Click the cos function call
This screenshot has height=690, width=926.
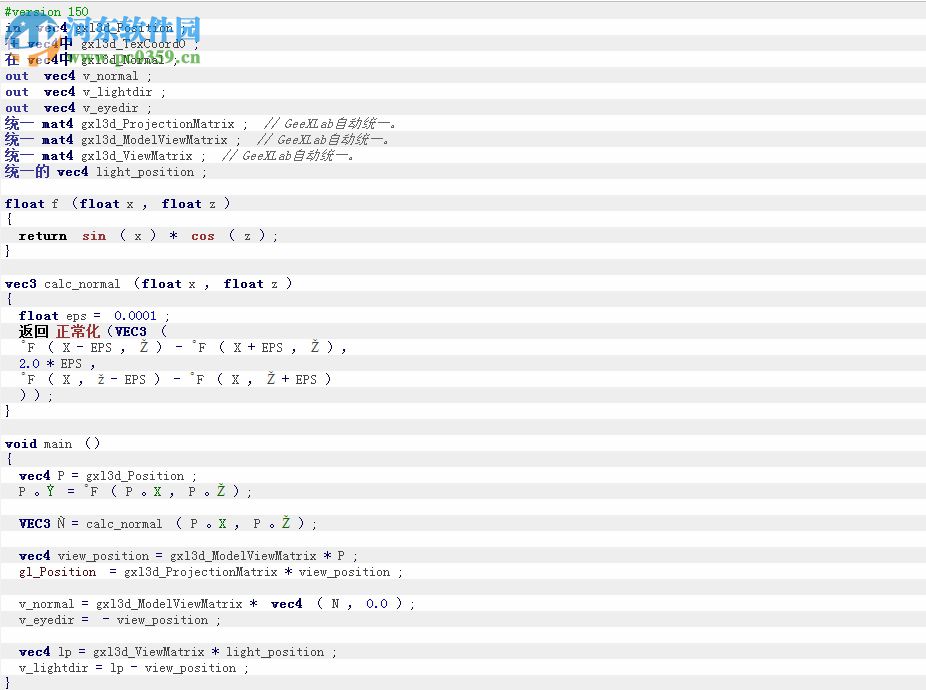(203, 235)
